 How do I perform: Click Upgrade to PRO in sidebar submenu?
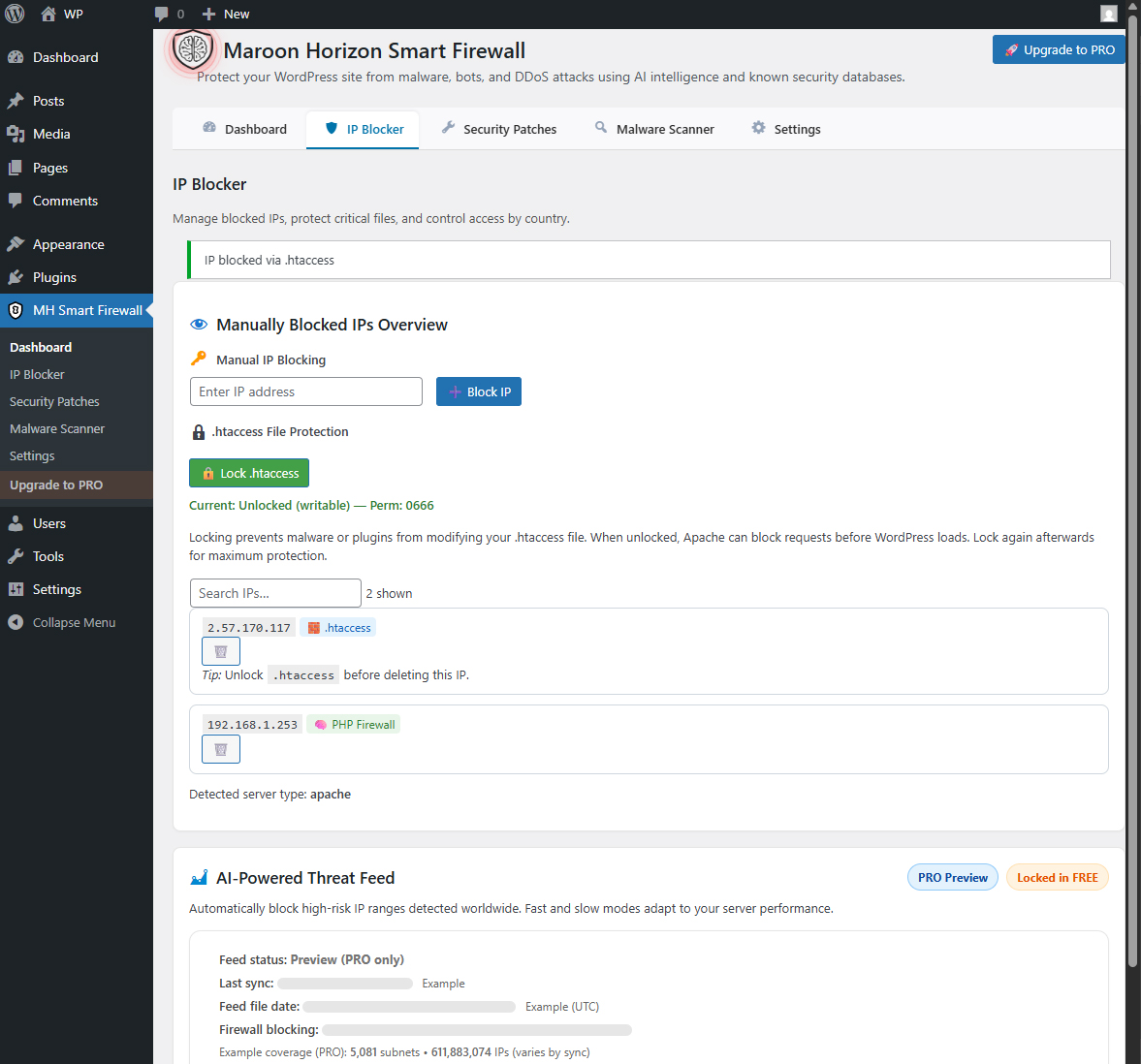(x=77, y=485)
